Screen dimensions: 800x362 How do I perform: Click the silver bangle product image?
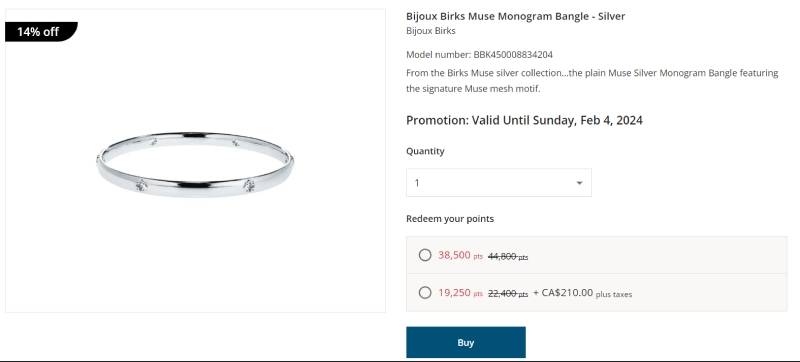[x=195, y=165]
